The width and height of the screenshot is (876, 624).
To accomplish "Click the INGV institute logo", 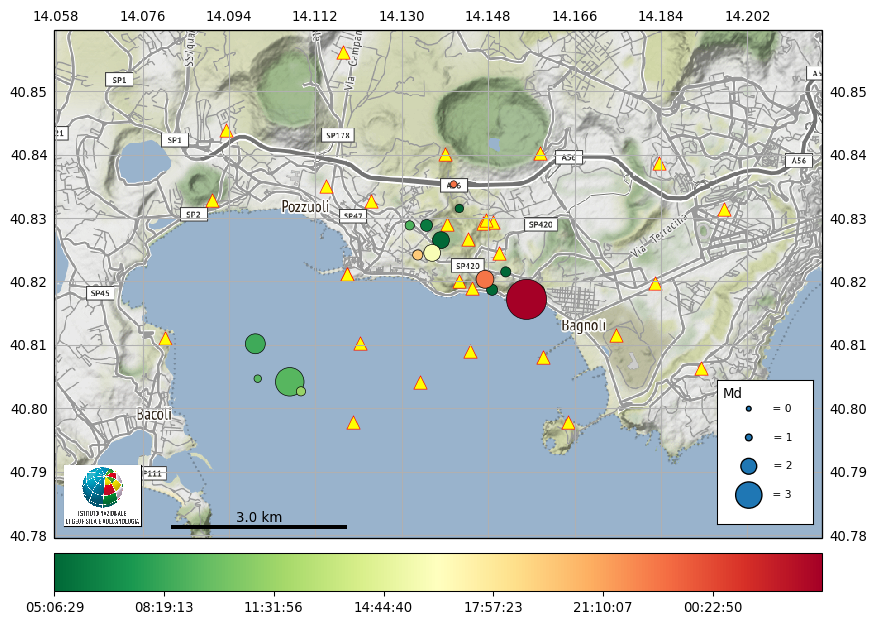I will click(102, 493).
